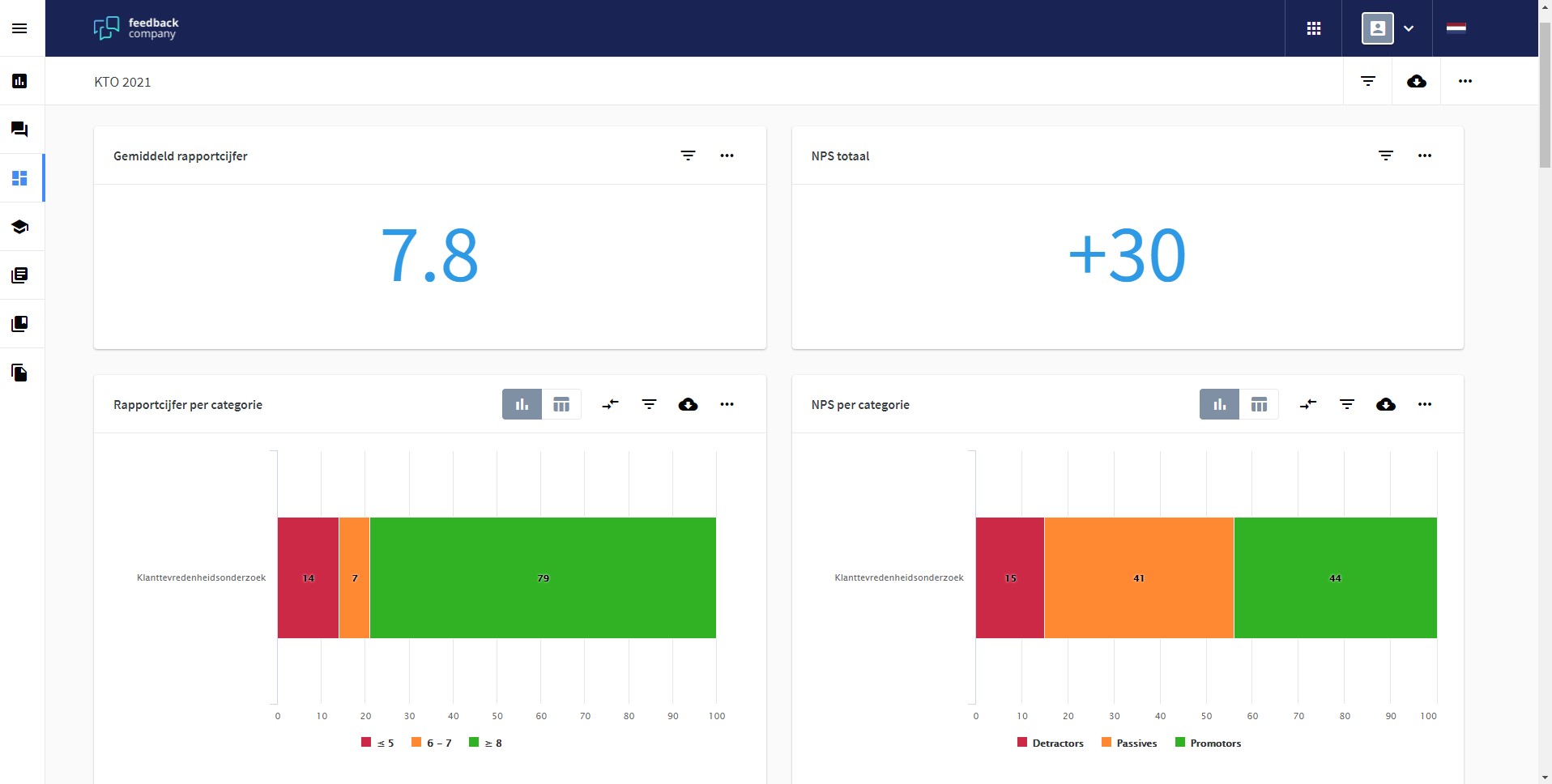Image resolution: width=1552 pixels, height=784 pixels.
Task: Compare data in Rapportcijfer per categorie
Action: click(x=610, y=404)
